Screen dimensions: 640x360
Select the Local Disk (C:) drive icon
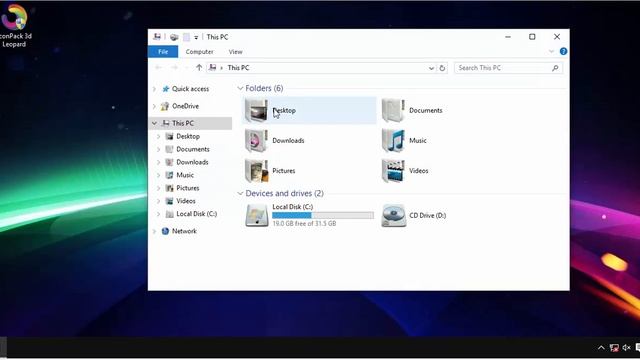(x=256, y=215)
